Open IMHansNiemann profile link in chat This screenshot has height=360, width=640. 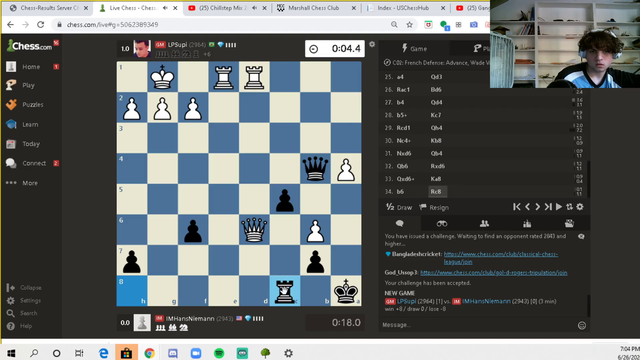tap(486, 301)
